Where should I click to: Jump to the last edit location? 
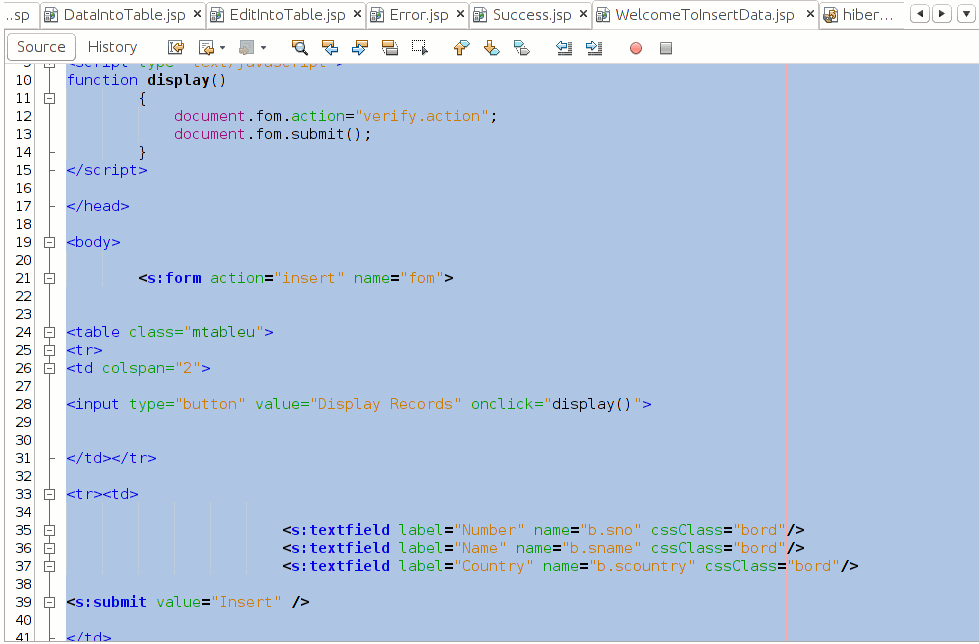[x=176, y=47]
